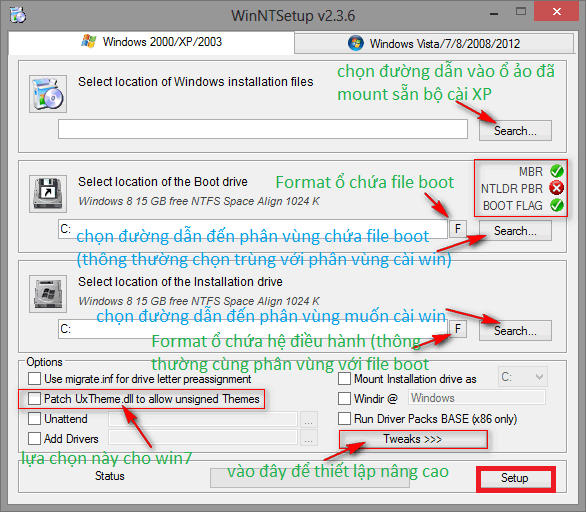Click the green MBR check status icon
586x512 pixels.
556,171
